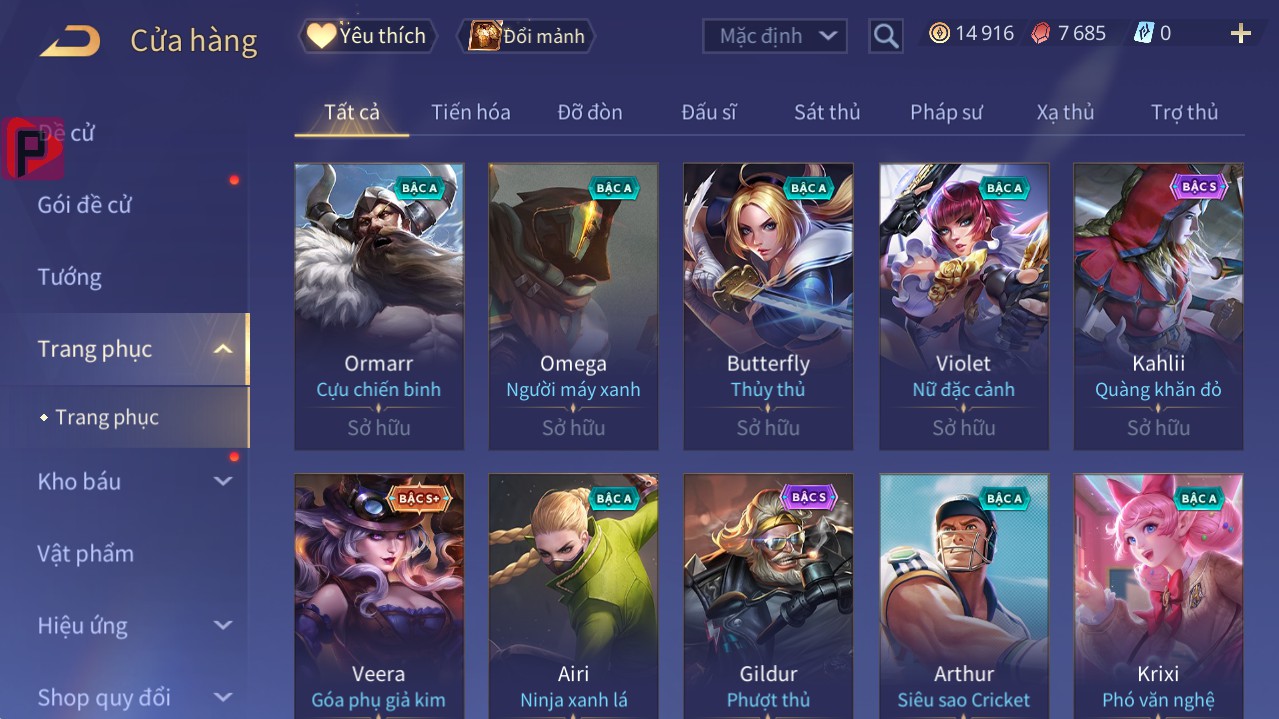Switch to the Tiến hóa tab
The height and width of the screenshot is (719, 1279).
coord(471,112)
